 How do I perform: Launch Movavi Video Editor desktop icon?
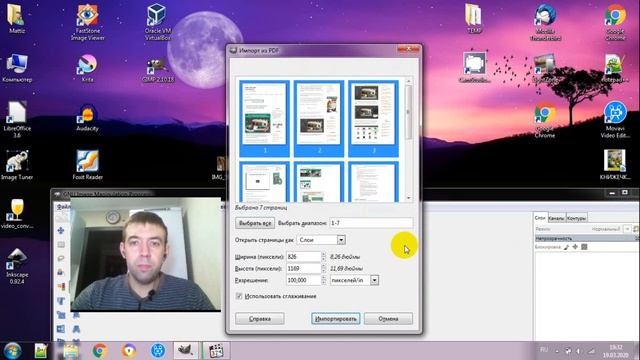[615, 120]
